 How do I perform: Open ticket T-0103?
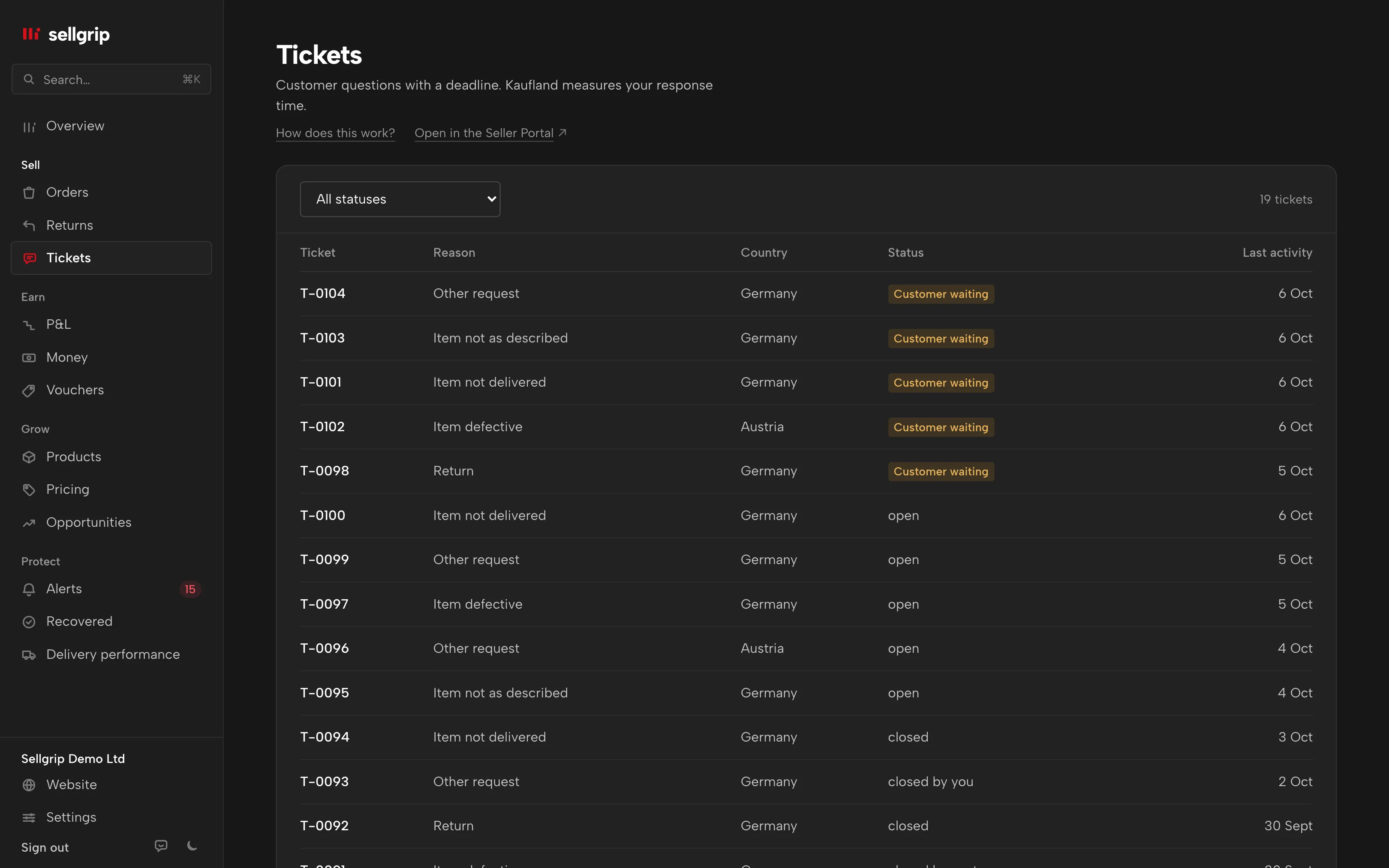[322, 338]
